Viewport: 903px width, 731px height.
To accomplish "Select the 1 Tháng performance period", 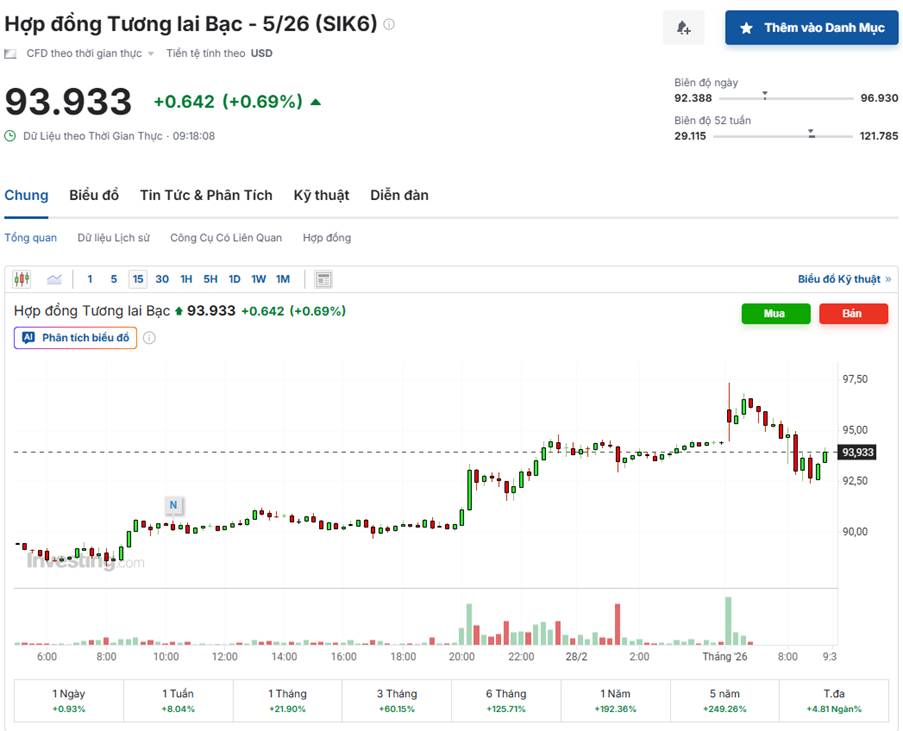I will (x=287, y=701).
